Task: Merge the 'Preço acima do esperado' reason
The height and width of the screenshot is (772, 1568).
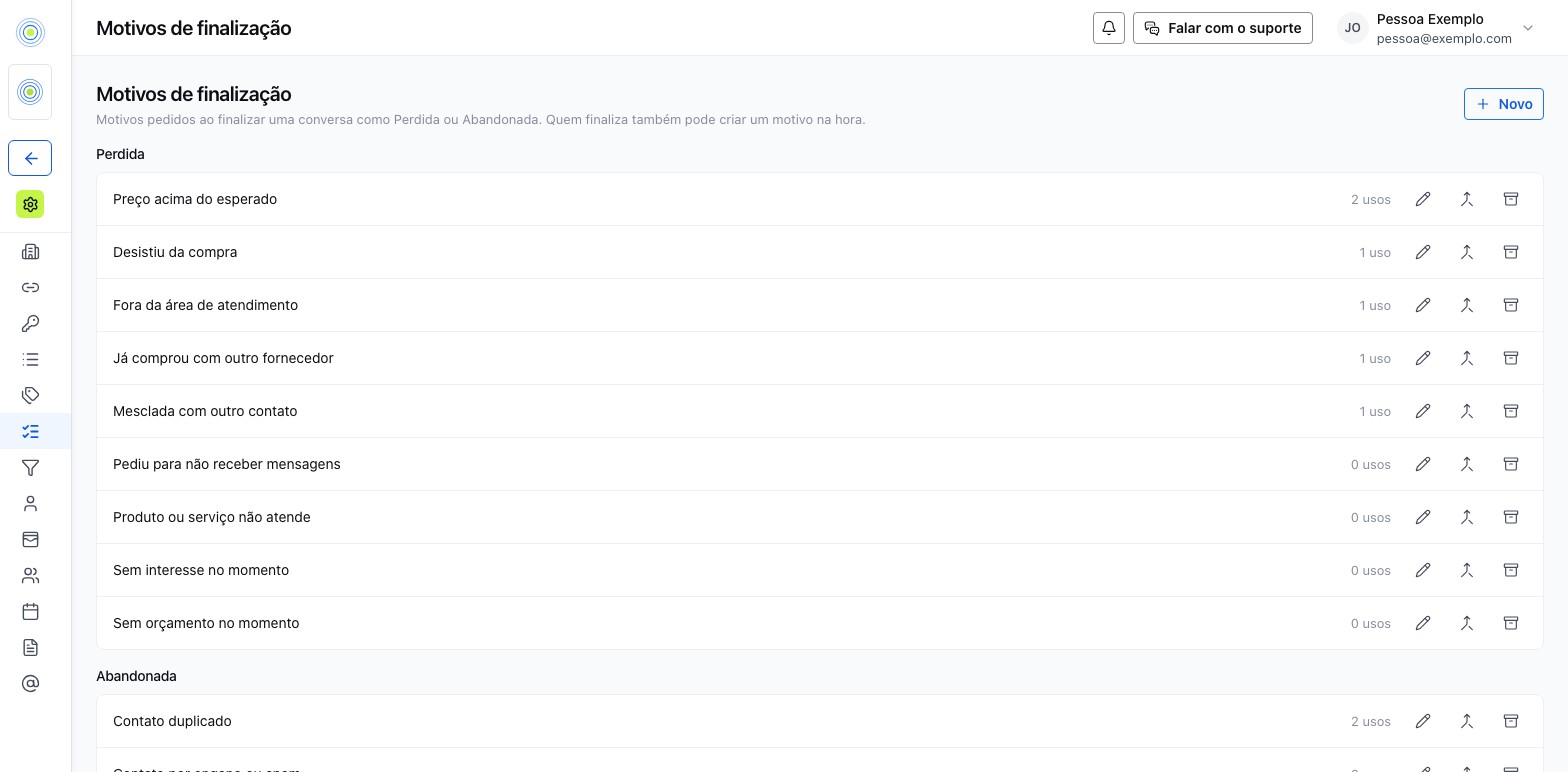Action: 1467,199
